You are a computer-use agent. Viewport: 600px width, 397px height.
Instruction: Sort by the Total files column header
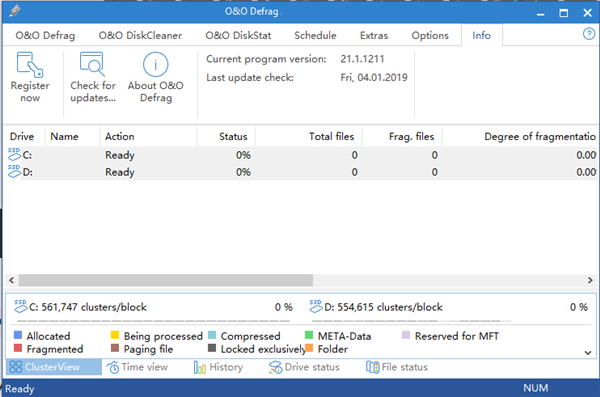(x=309, y=137)
